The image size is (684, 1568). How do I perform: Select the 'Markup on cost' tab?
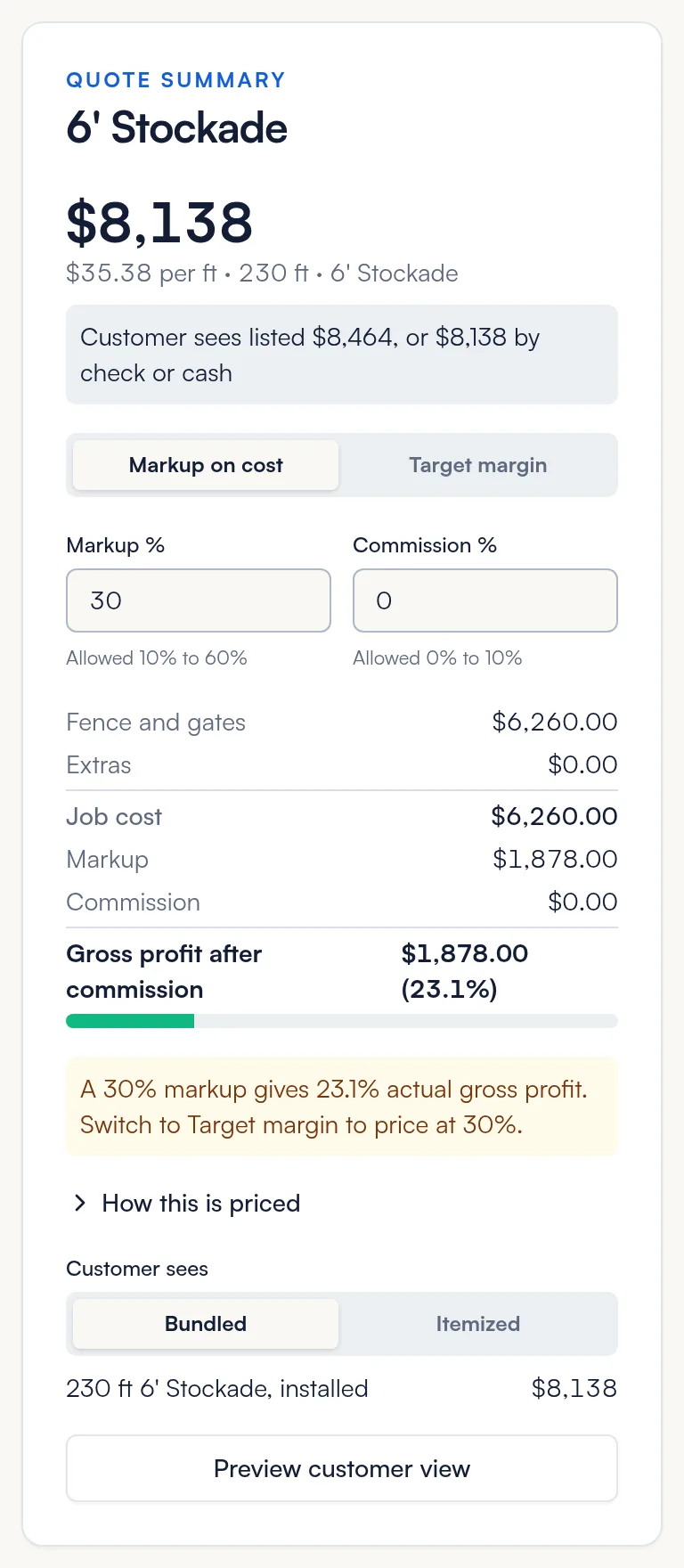pyautogui.click(x=206, y=465)
